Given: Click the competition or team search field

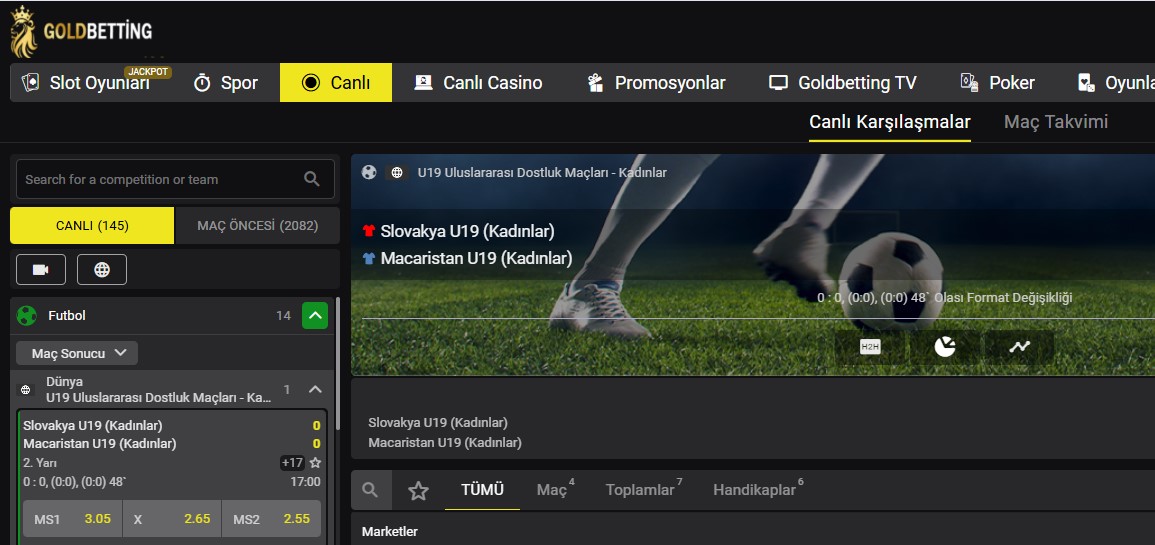Looking at the screenshot, I should click(175, 179).
